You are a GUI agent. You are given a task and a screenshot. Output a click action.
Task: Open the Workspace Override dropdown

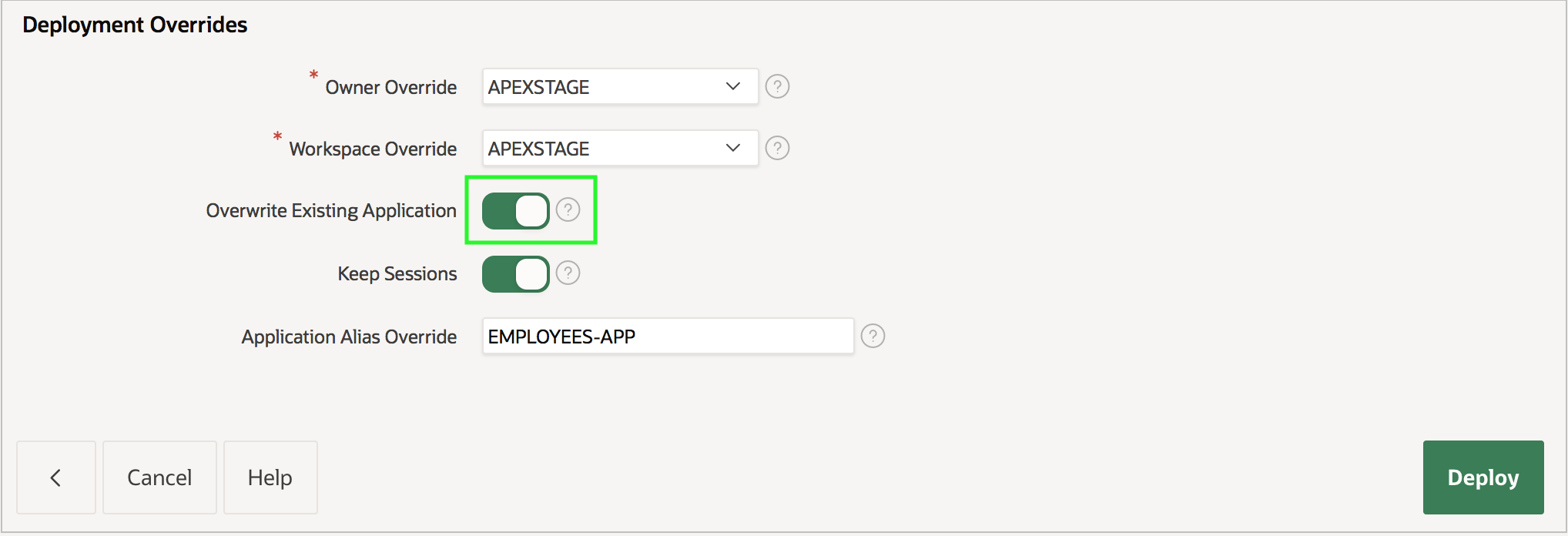click(x=620, y=148)
